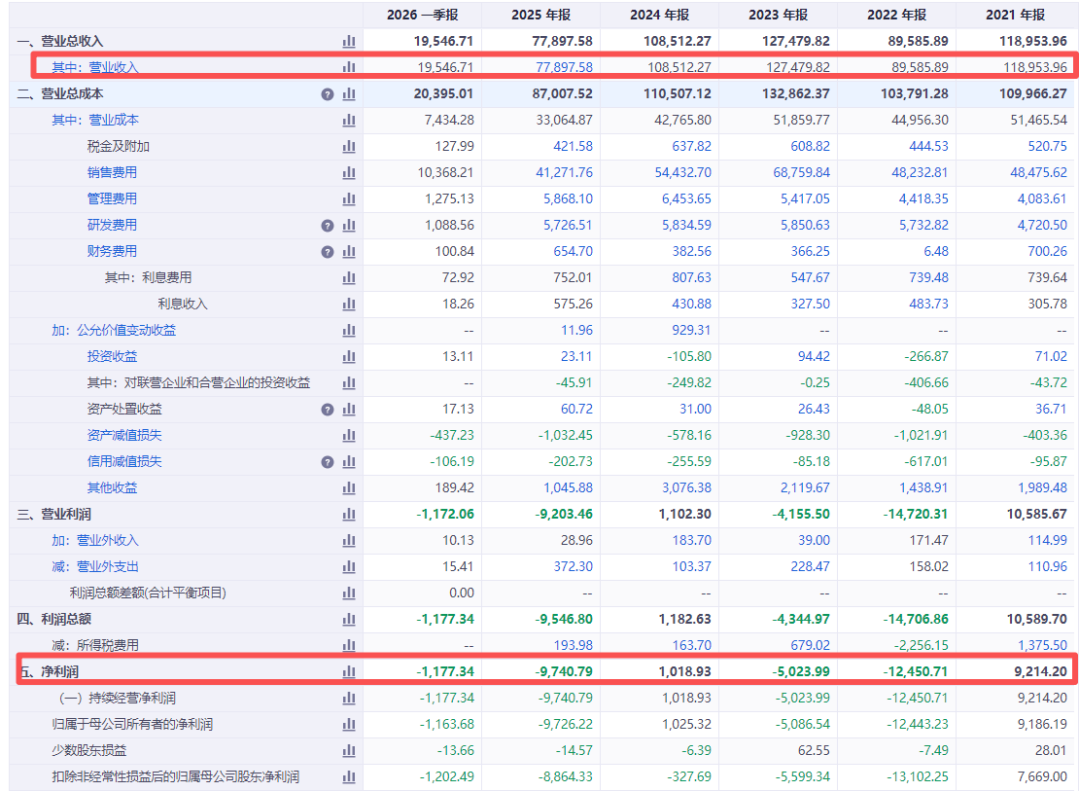This screenshot has width=1079, height=791.
Task: Click the 41,271.76 销售费用 2025 value
Action: [x=564, y=172]
